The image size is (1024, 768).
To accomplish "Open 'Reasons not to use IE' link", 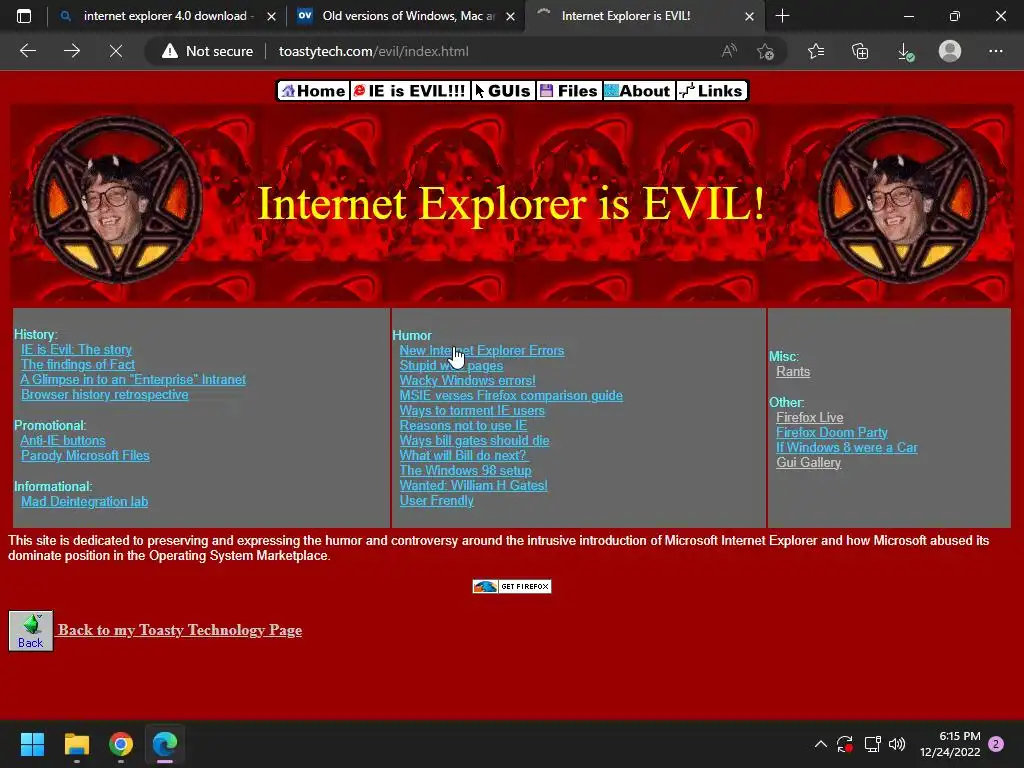I will click(x=463, y=425).
